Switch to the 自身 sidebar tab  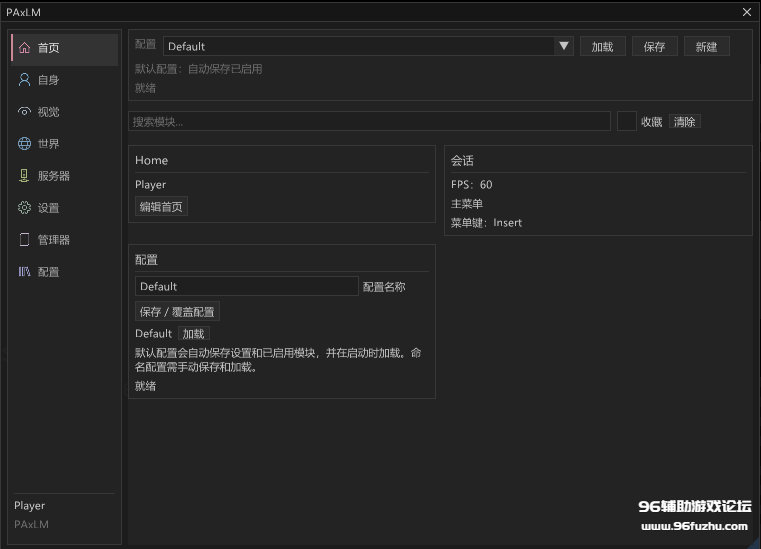tap(65, 80)
